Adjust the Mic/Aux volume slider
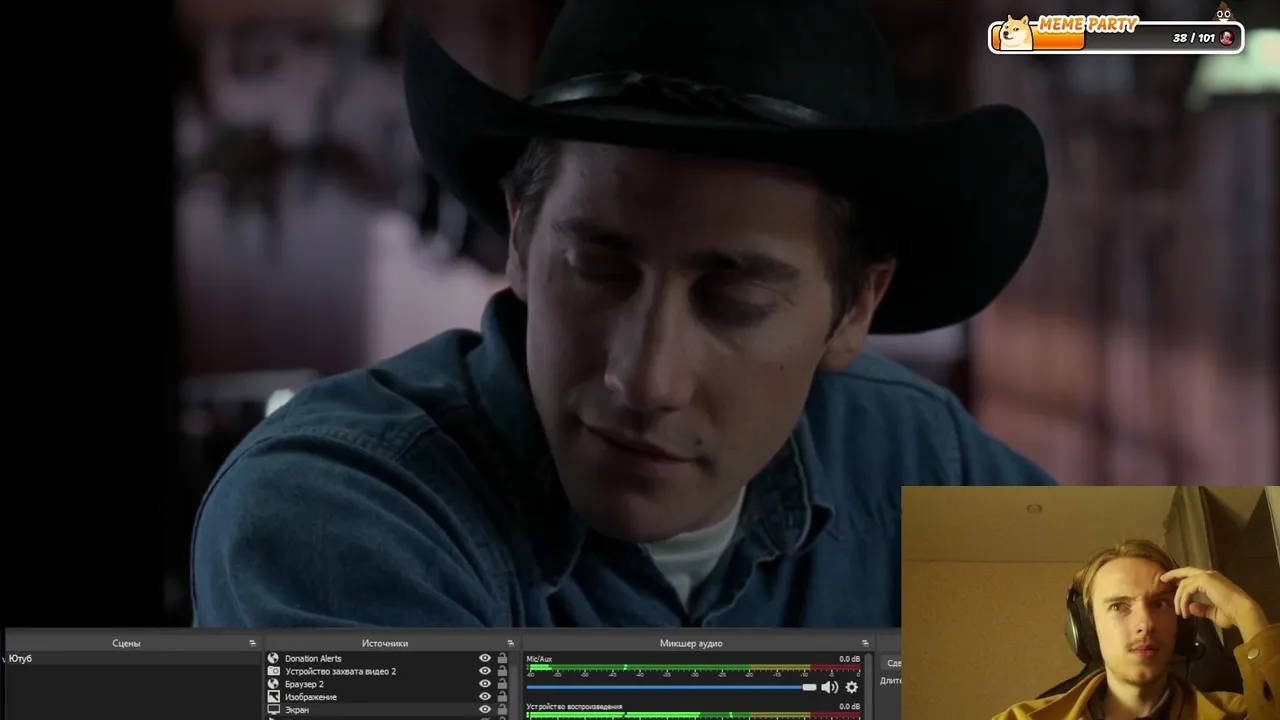 pos(671,687)
